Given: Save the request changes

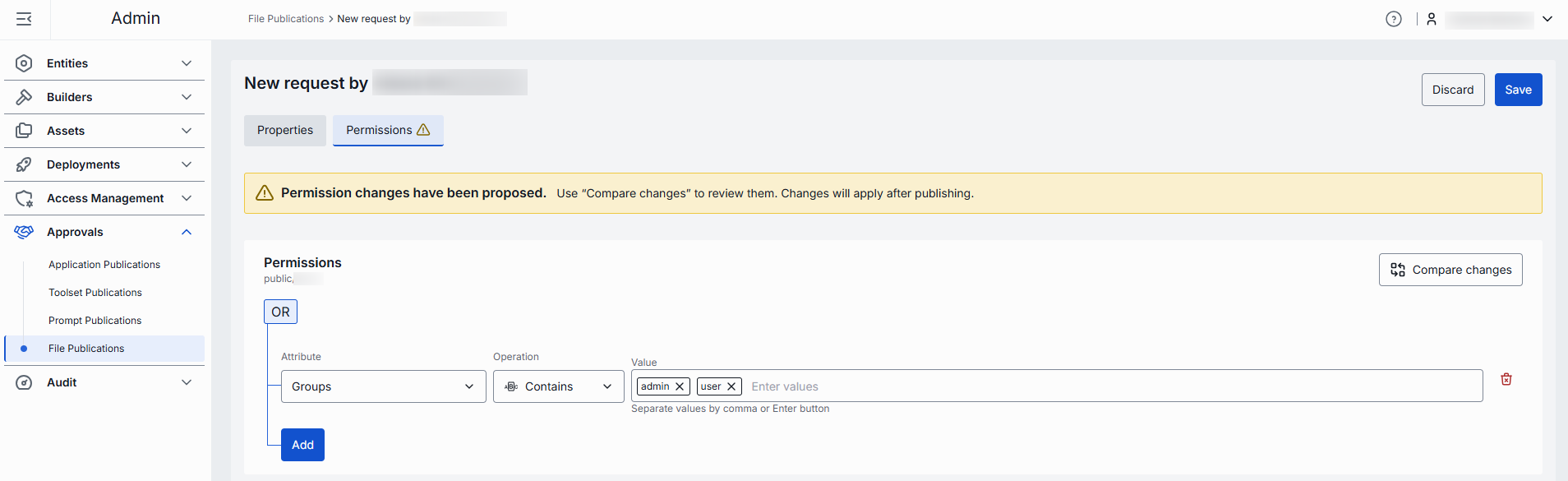Looking at the screenshot, I should [x=1517, y=90].
